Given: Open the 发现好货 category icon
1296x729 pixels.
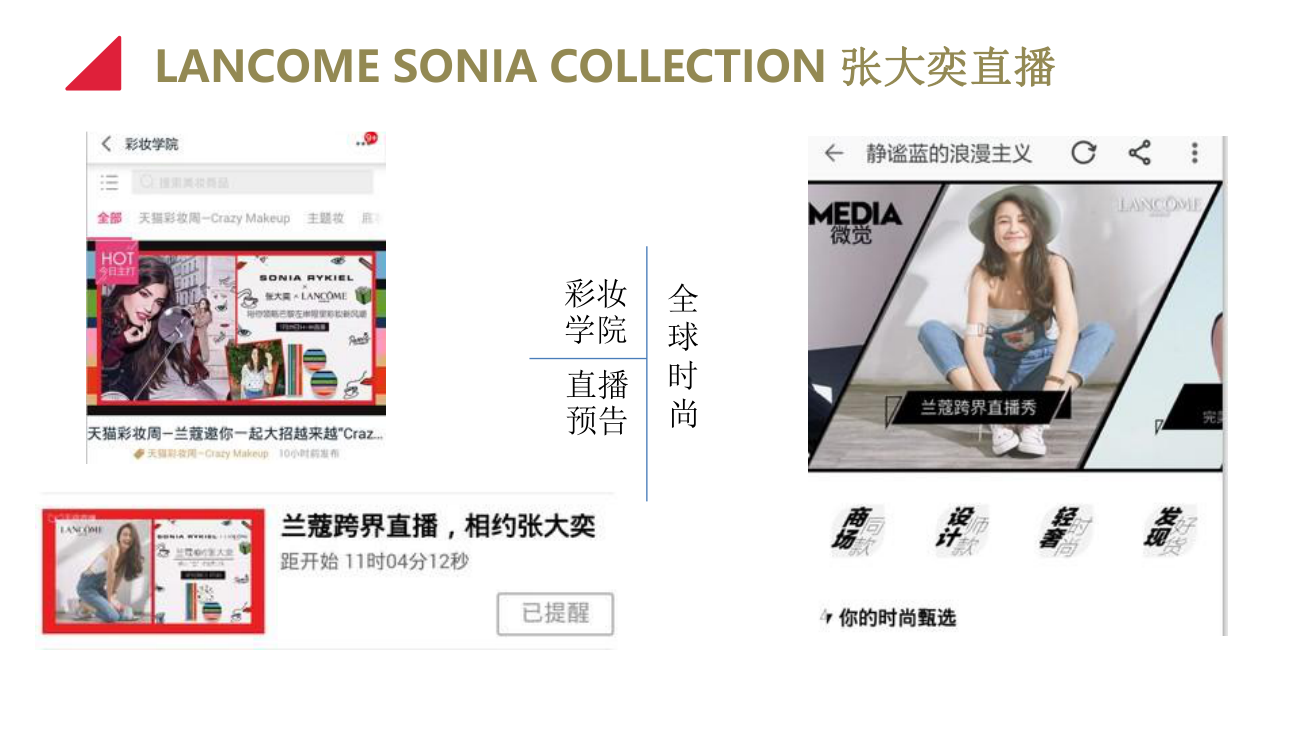Looking at the screenshot, I should click(1171, 530).
